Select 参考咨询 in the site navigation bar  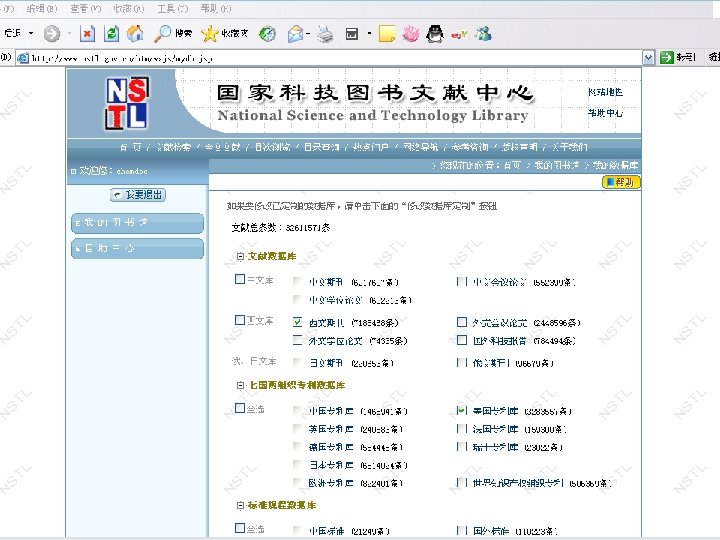click(470, 147)
